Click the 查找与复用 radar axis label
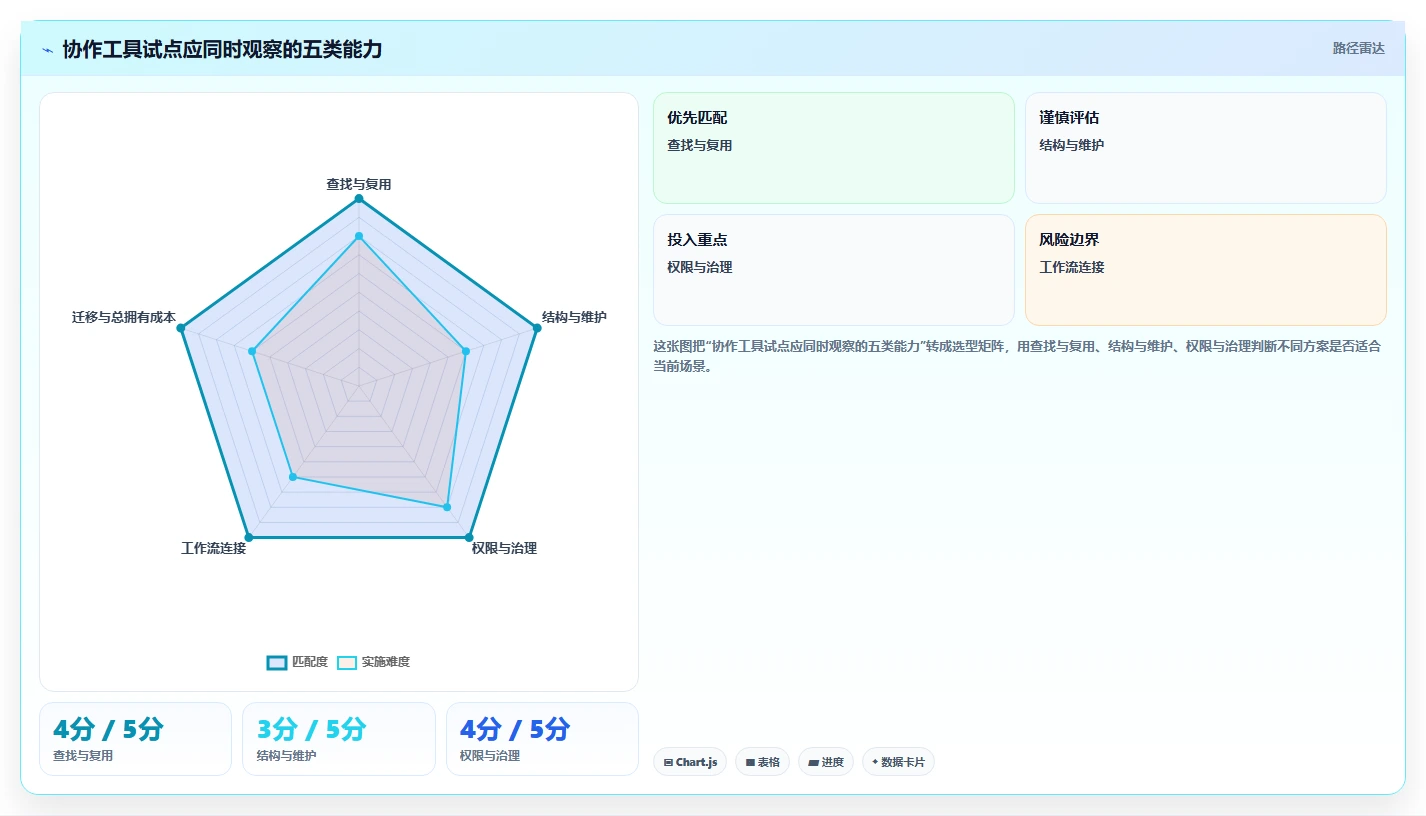The height and width of the screenshot is (816, 1426). pyautogui.click(x=359, y=184)
